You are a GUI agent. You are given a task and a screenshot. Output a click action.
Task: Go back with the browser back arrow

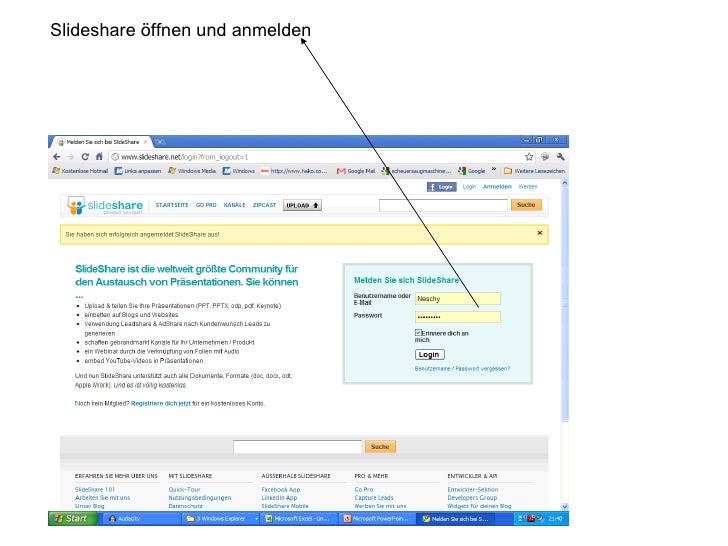[57, 157]
